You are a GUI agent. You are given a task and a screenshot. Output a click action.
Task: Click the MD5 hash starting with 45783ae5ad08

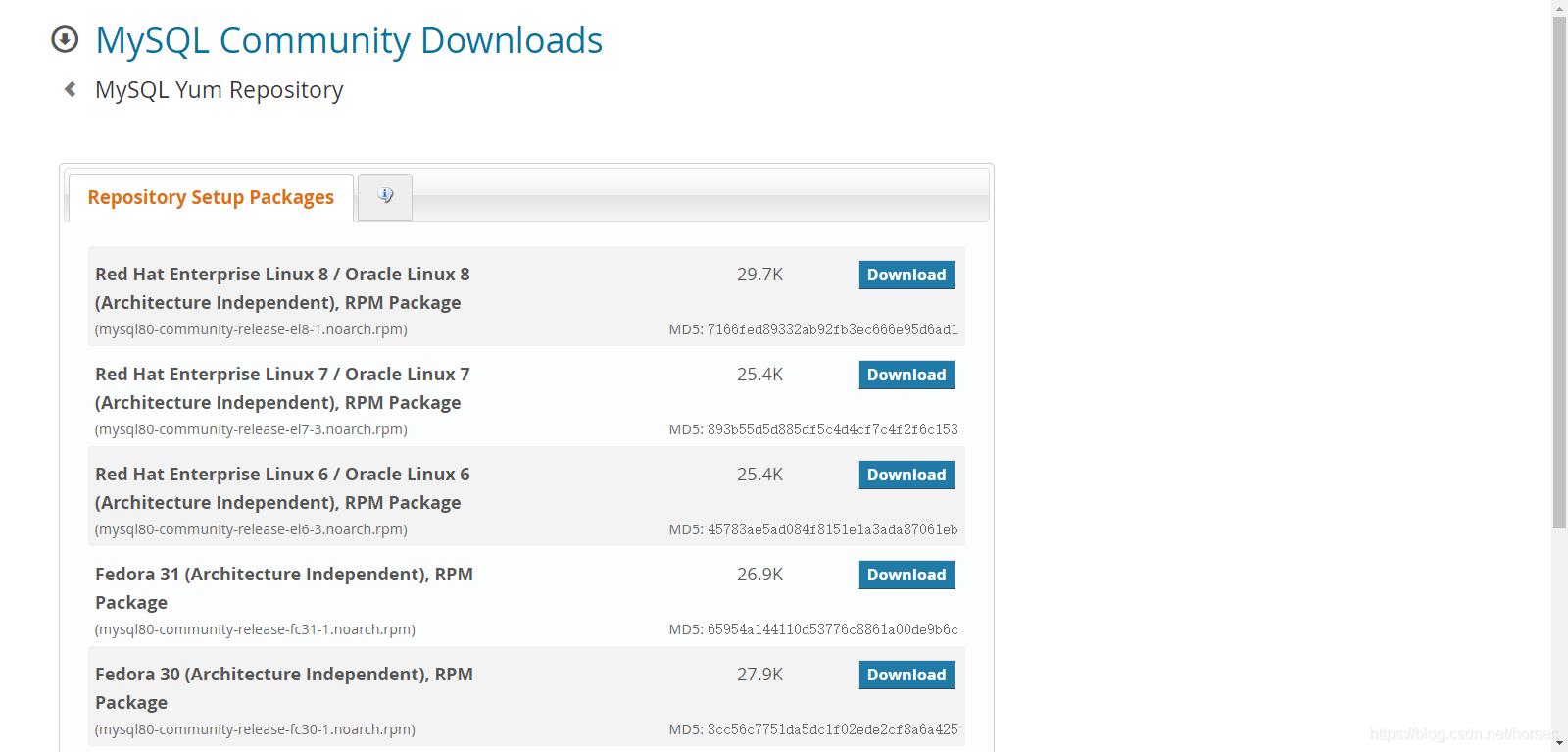pyautogui.click(x=833, y=529)
